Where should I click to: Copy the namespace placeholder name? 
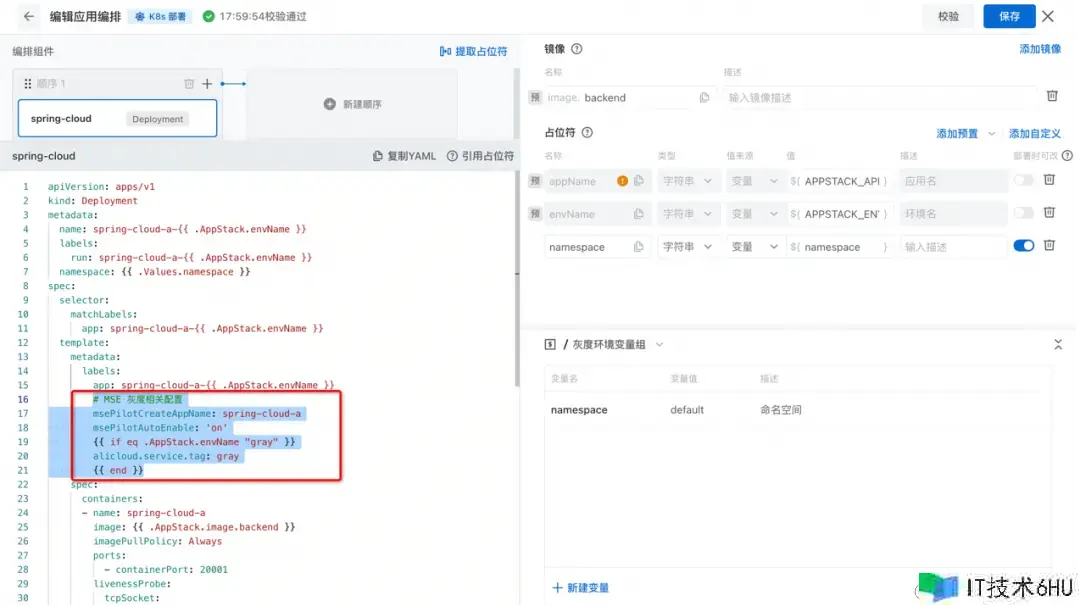638,247
